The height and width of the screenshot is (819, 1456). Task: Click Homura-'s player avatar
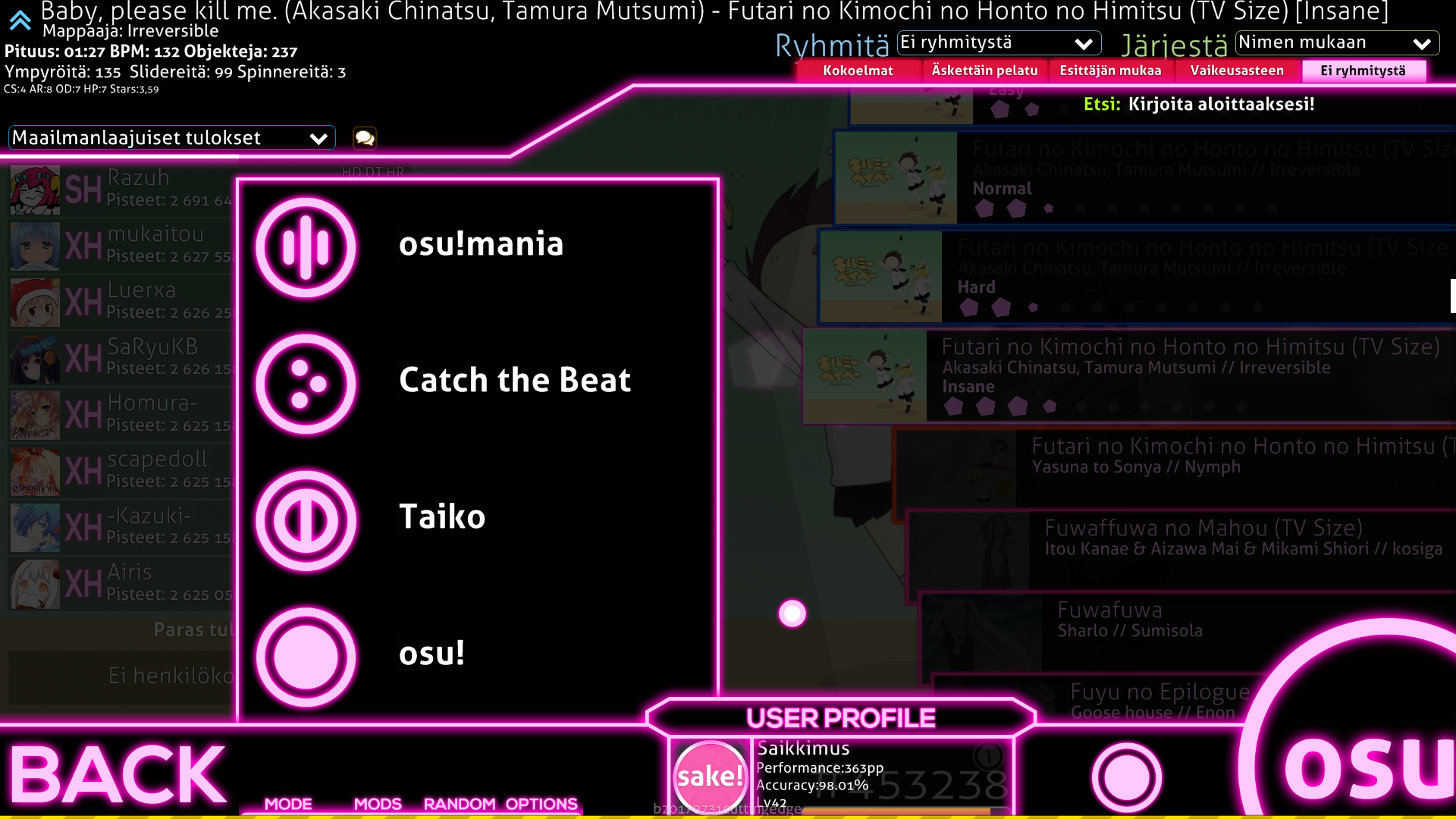[35, 415]
